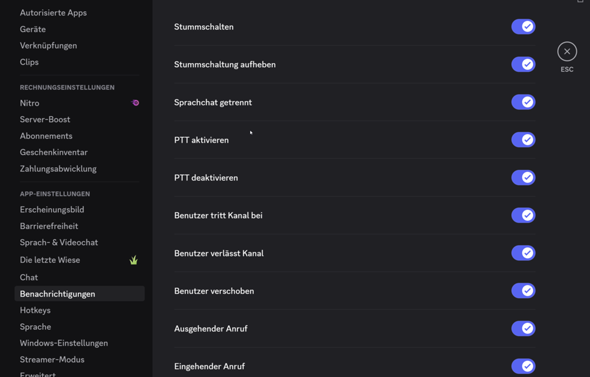The width and height of the screenshot is (590, 377).
Task: Open the Nitro settings page
Action: [79, 103]
